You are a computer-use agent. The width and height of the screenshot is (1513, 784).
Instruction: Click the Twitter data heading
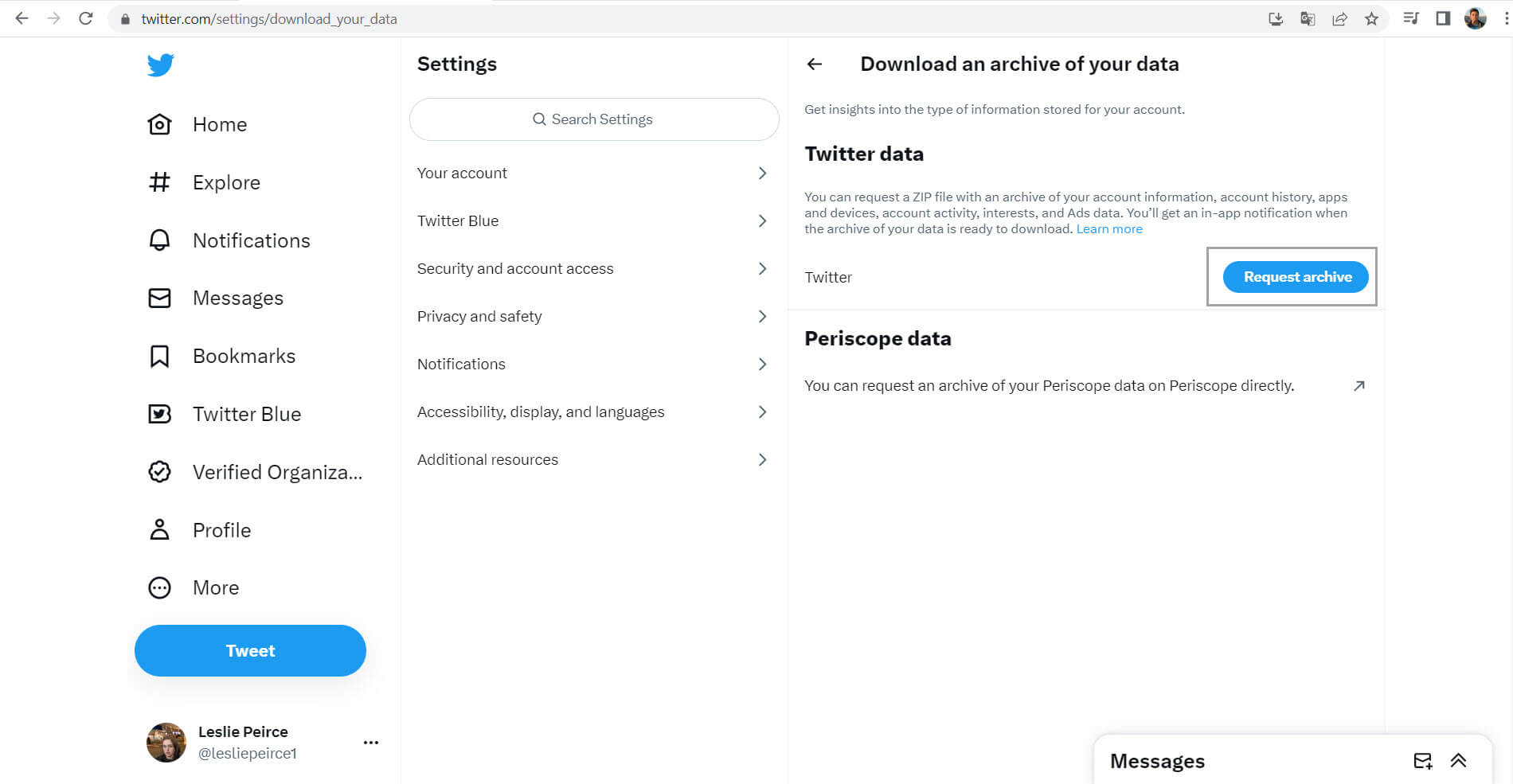[x=864, y=154]
